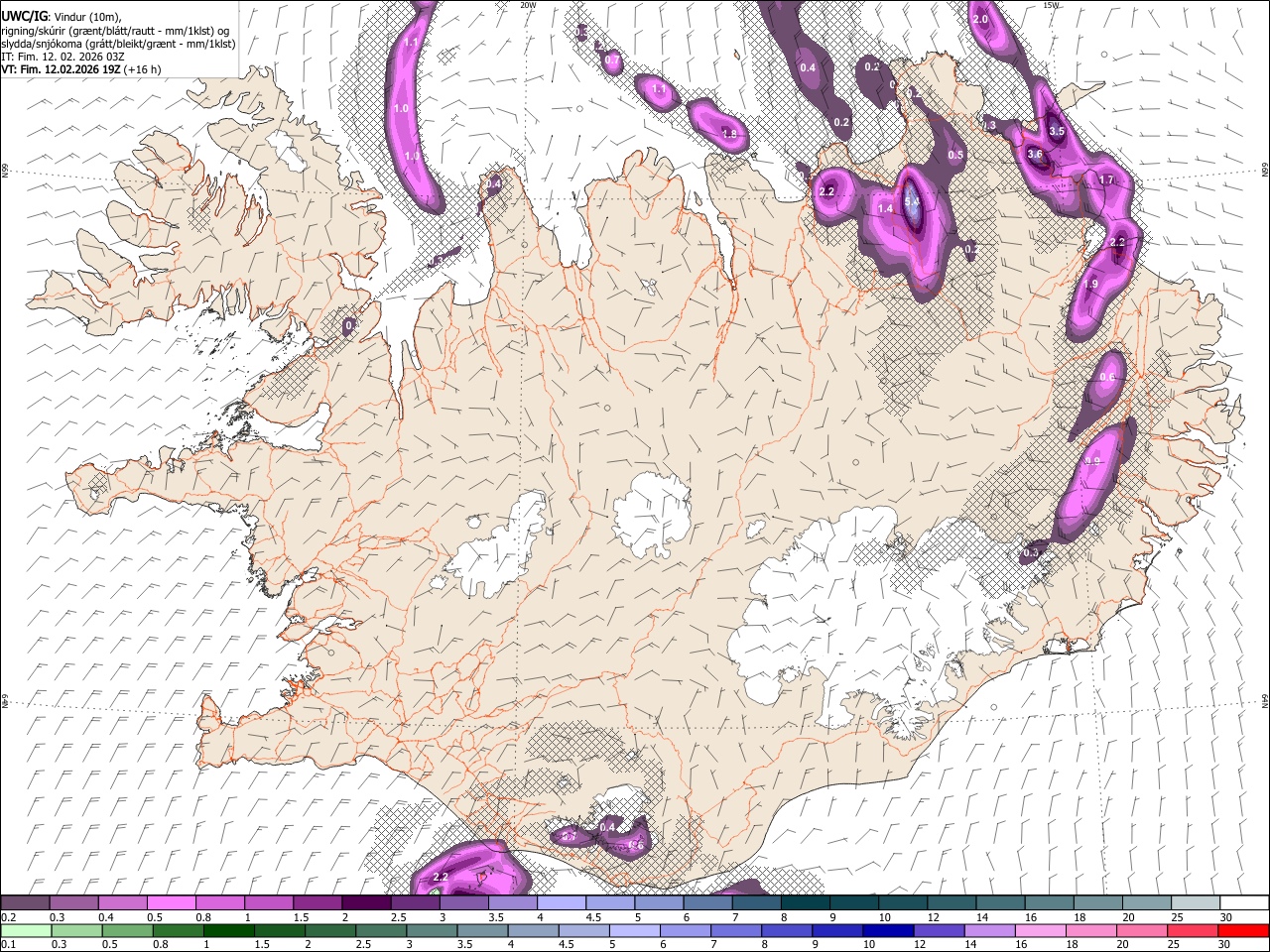The width and height of the screenshot is (1270, 952).
Task: Click the IT initialization time line
Action: 63,57
